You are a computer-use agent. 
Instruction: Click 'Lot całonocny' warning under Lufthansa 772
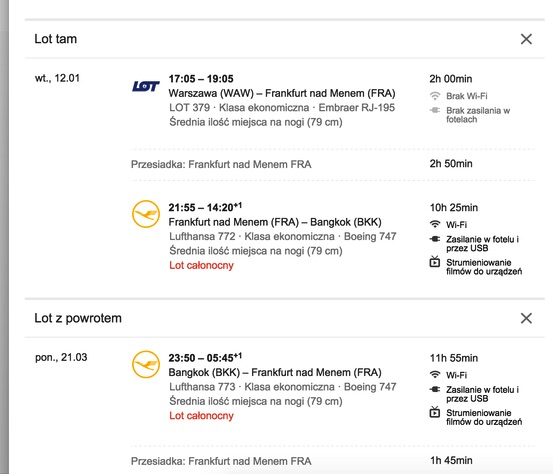(x=201, y=265)
